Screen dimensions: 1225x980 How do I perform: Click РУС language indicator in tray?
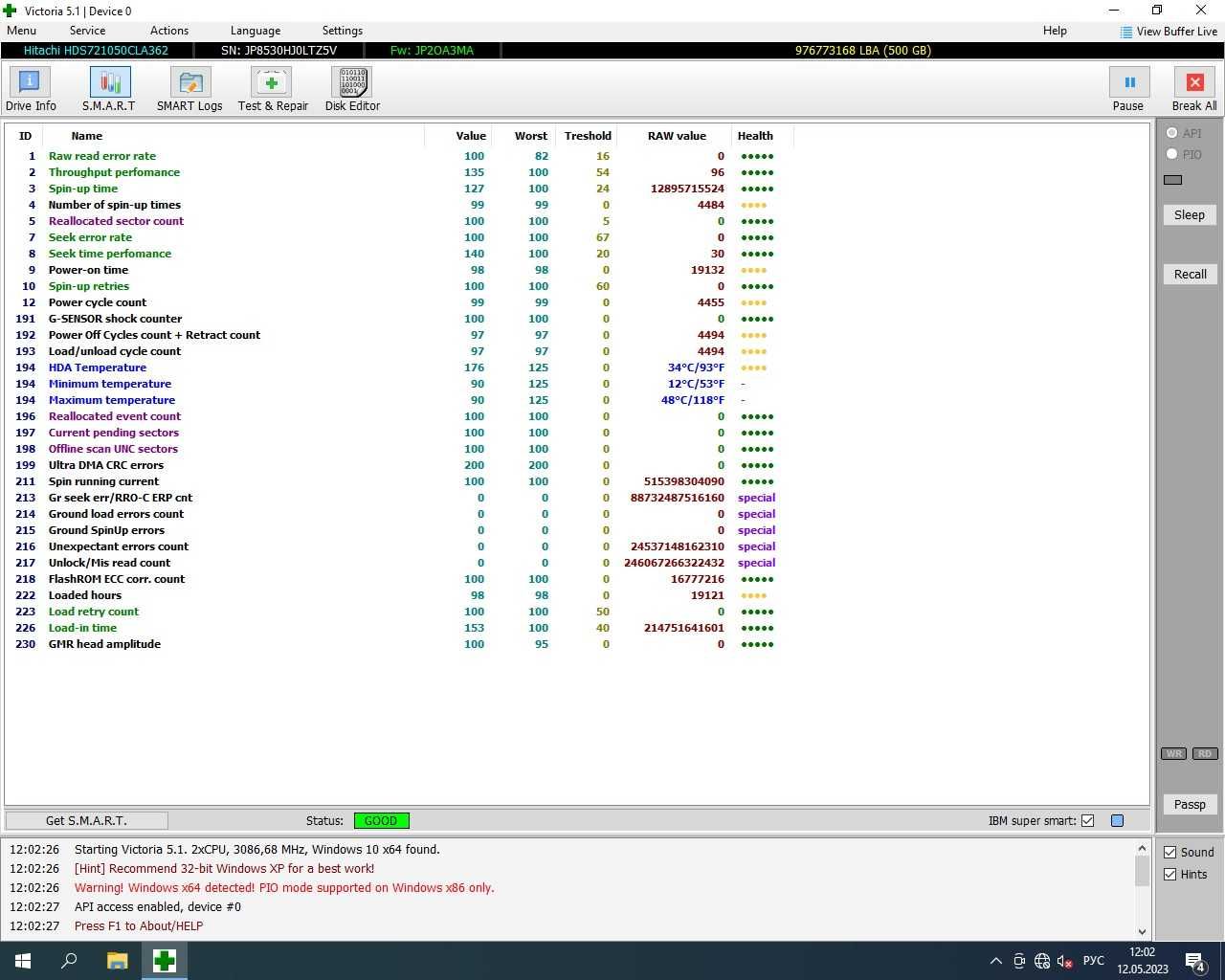pos(1093,961)
